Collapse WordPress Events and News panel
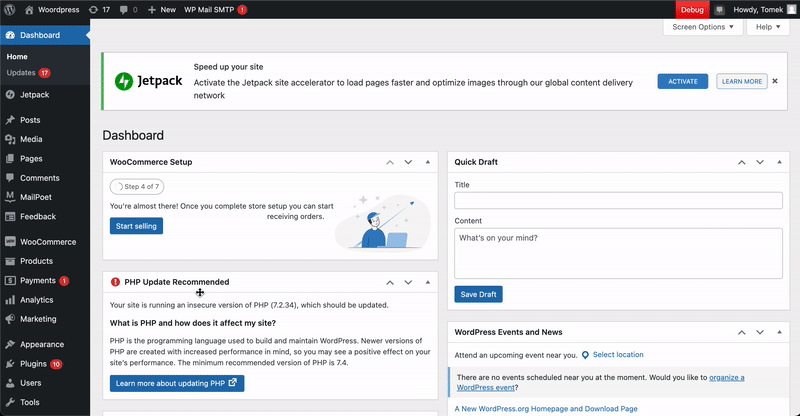800x416 pixels. [x=779, y=332]
